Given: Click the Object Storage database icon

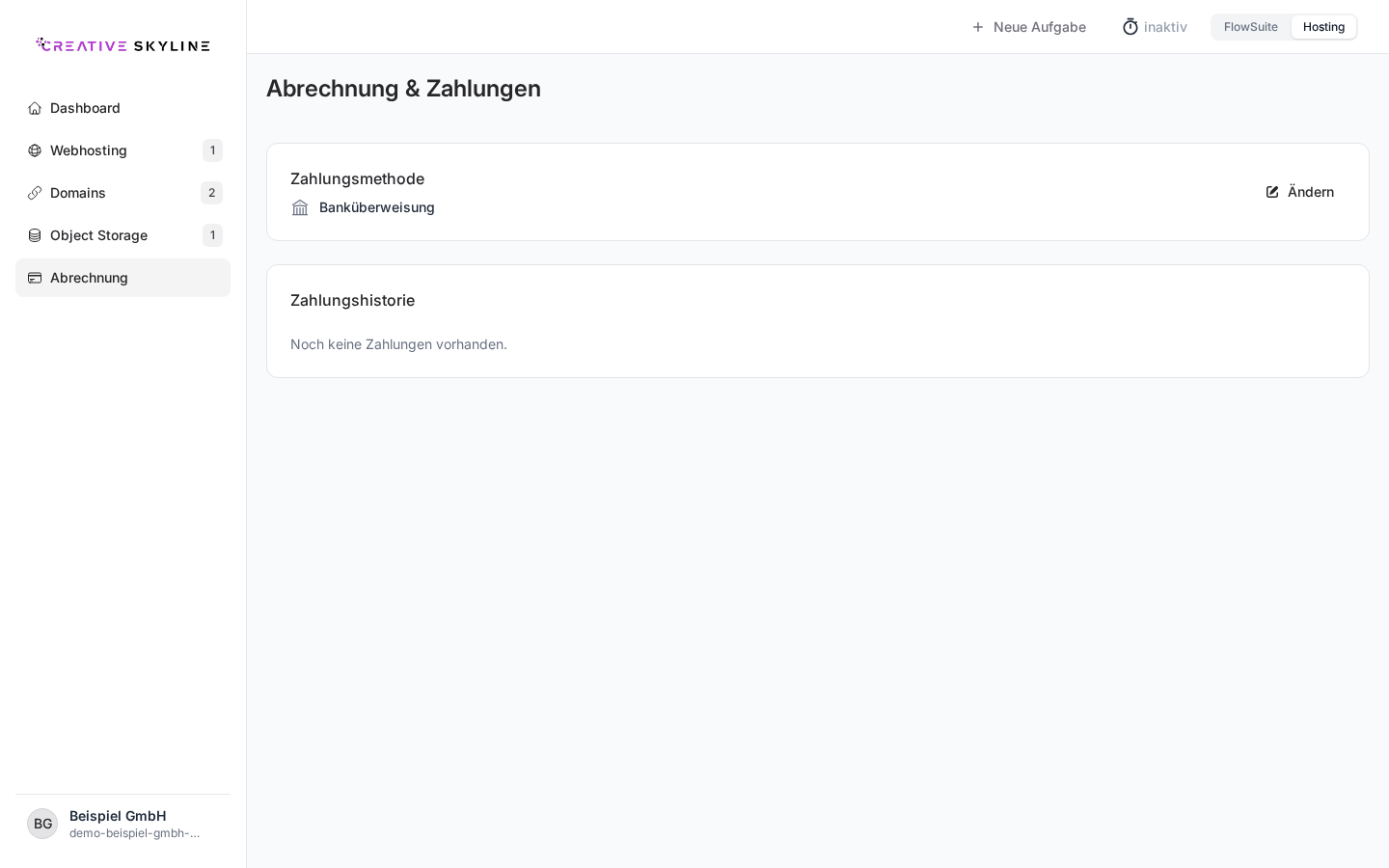Looking at the screenshot, I should coord(35,235).
